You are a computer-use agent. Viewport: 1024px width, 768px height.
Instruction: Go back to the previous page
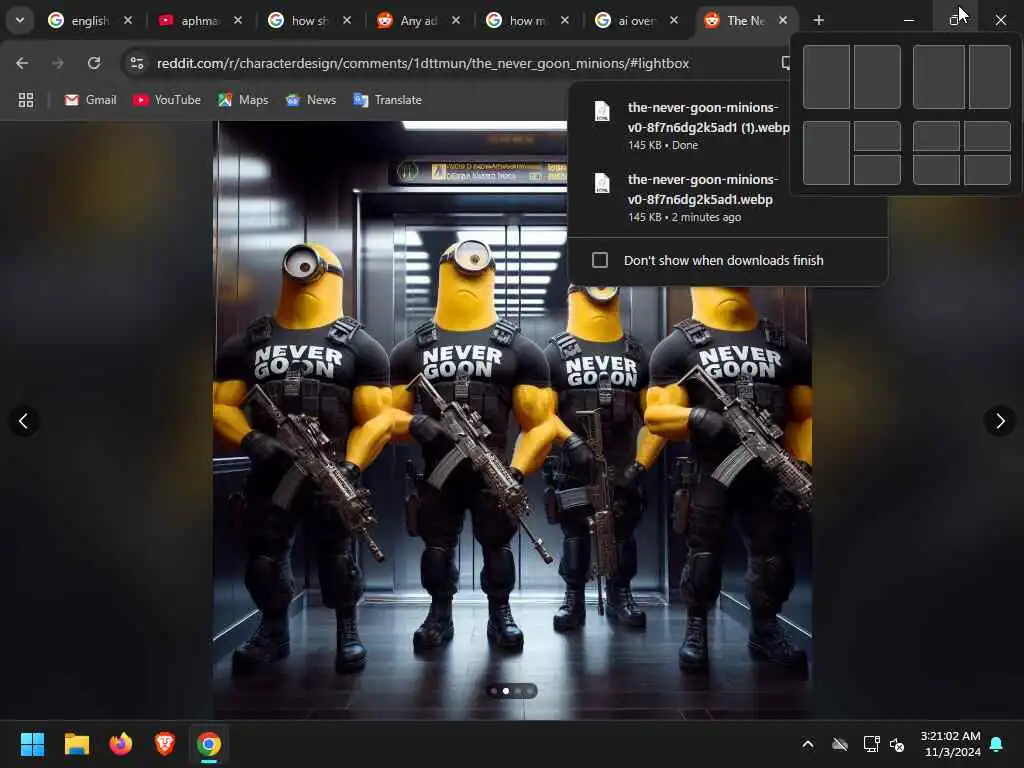22,63
